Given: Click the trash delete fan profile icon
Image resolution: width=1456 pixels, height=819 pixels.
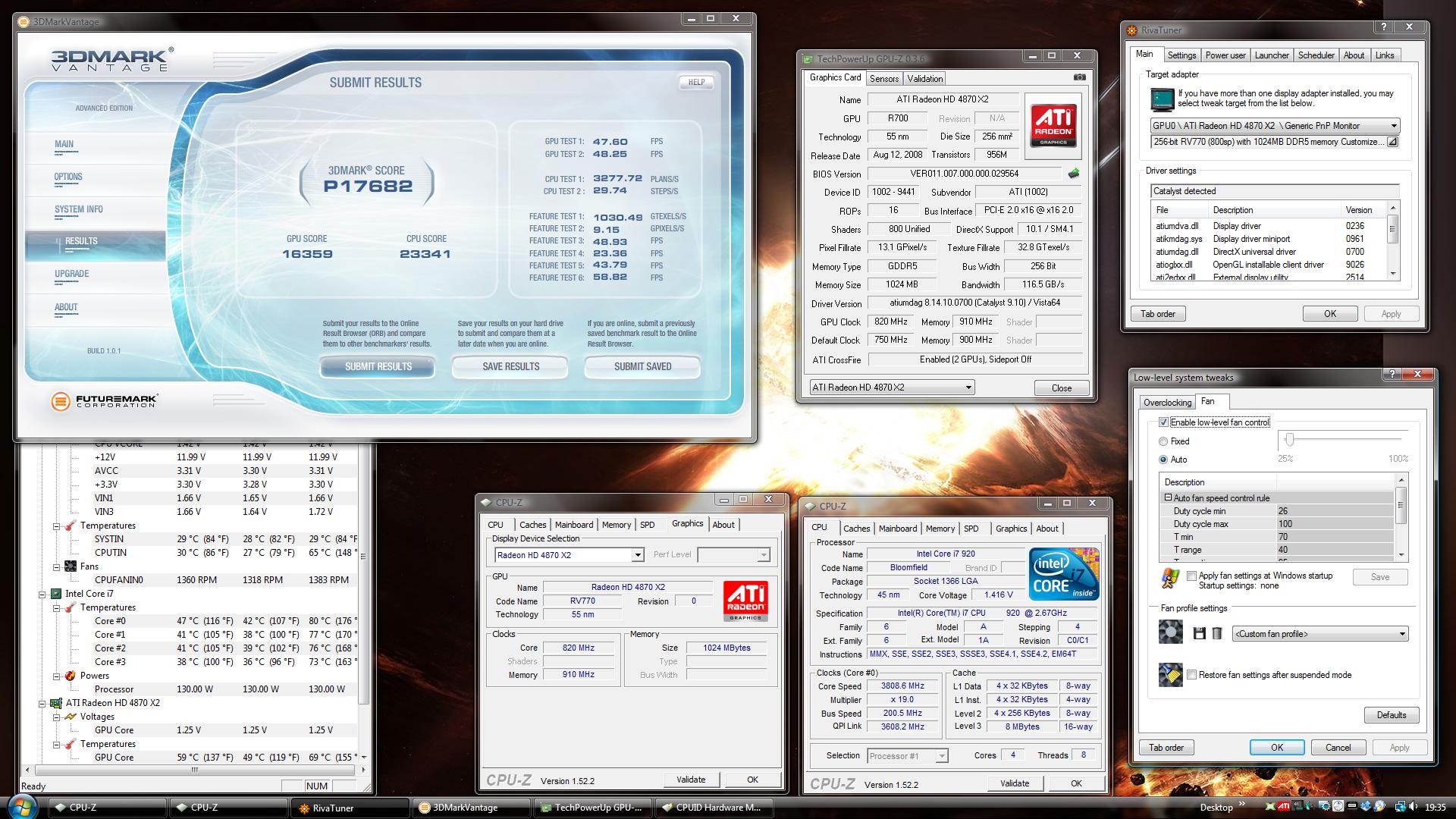Looking at the screenshot, I should pos(1217,633).
